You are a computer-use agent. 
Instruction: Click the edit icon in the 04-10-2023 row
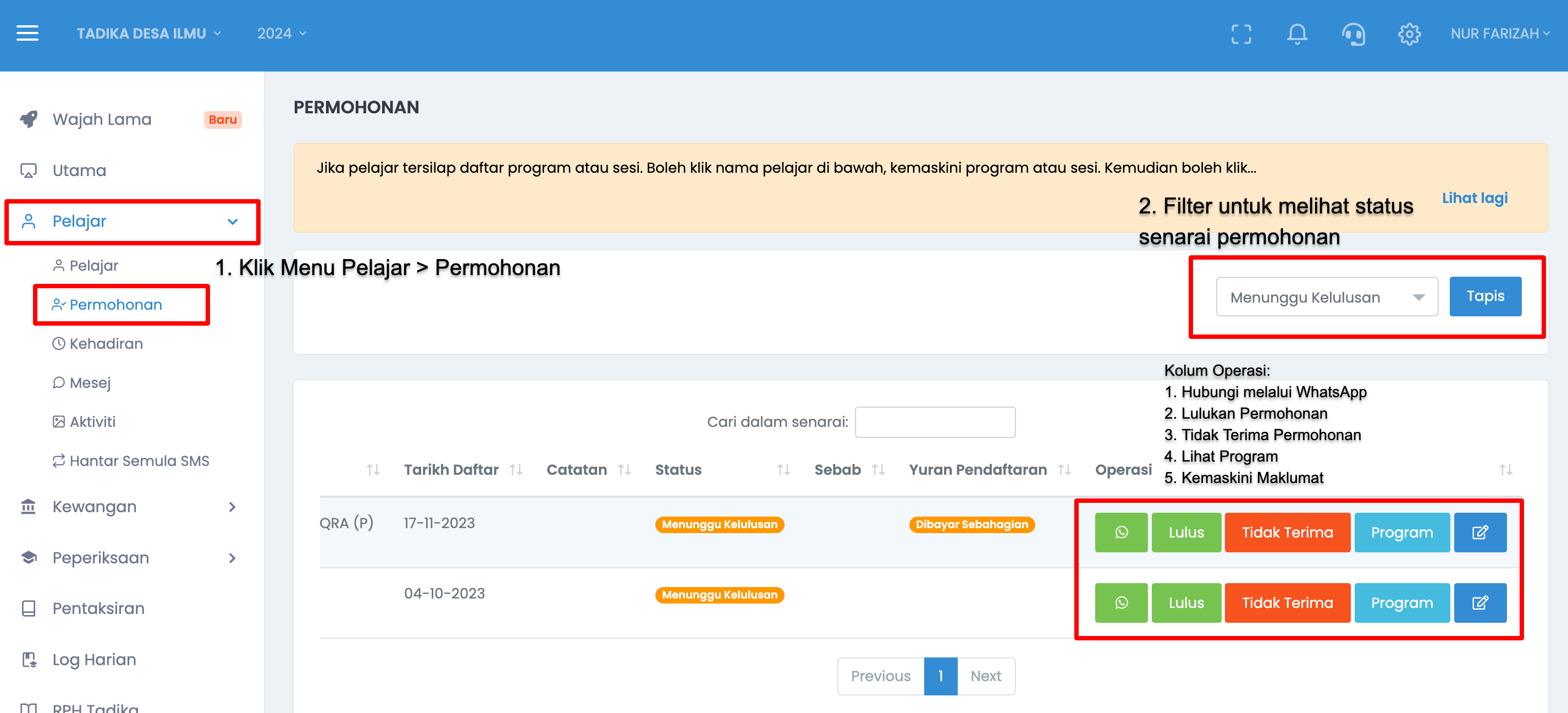1481,603
